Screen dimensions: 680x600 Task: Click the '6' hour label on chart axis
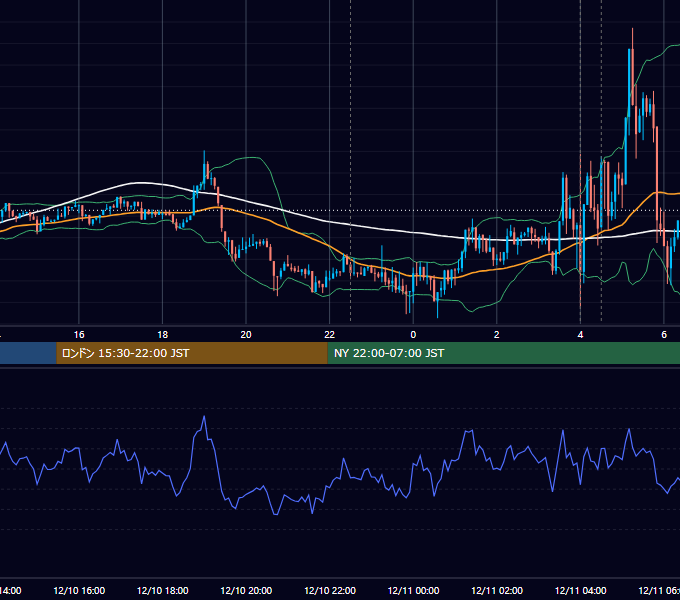(x=664, y=335)
